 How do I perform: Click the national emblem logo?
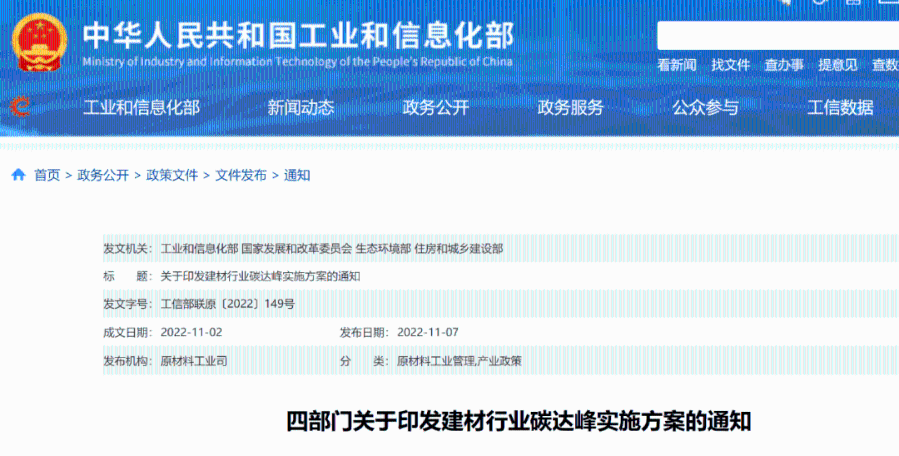[39, 42]
